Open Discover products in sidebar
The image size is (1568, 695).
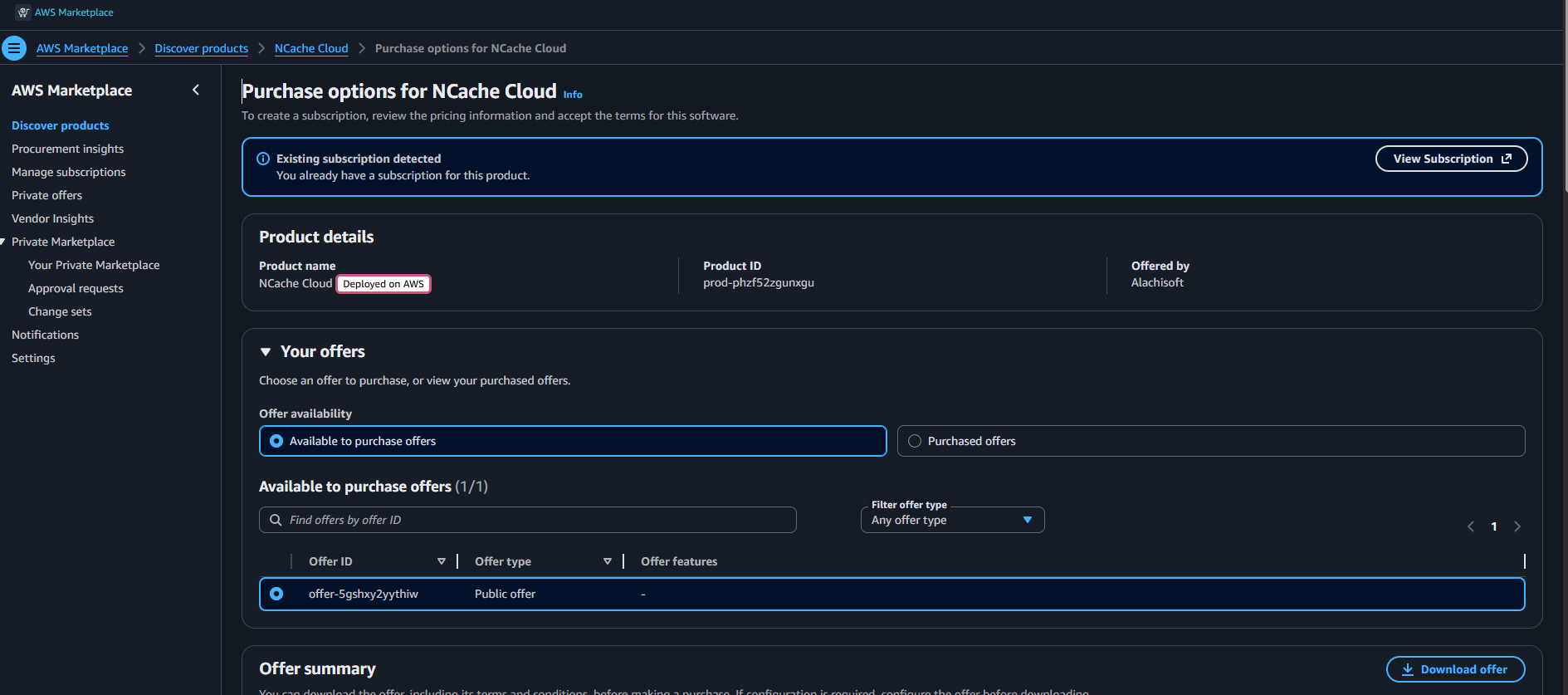click(x=61, y=125)
